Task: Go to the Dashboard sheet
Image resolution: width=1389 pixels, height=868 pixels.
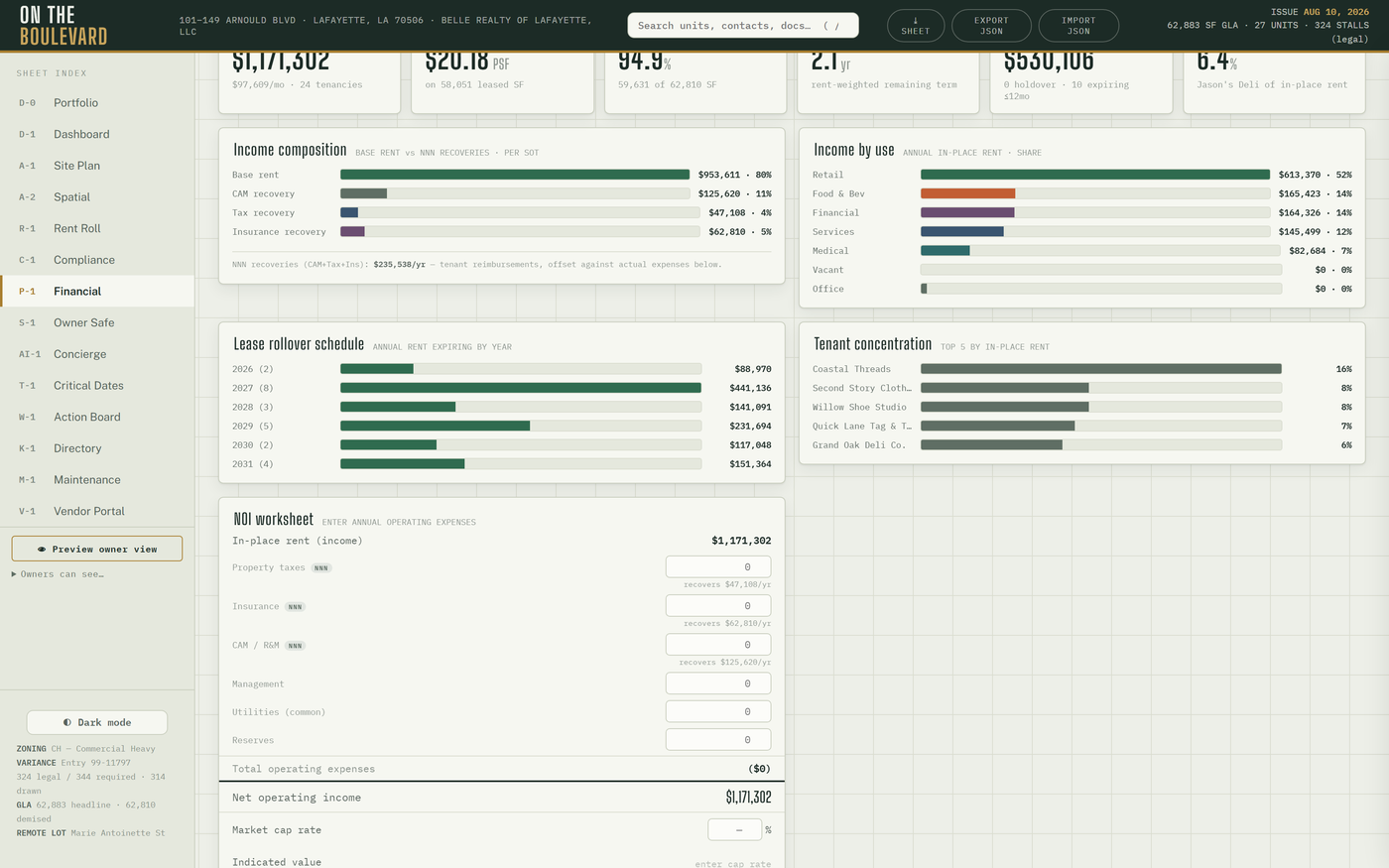Action: [97, 134]
